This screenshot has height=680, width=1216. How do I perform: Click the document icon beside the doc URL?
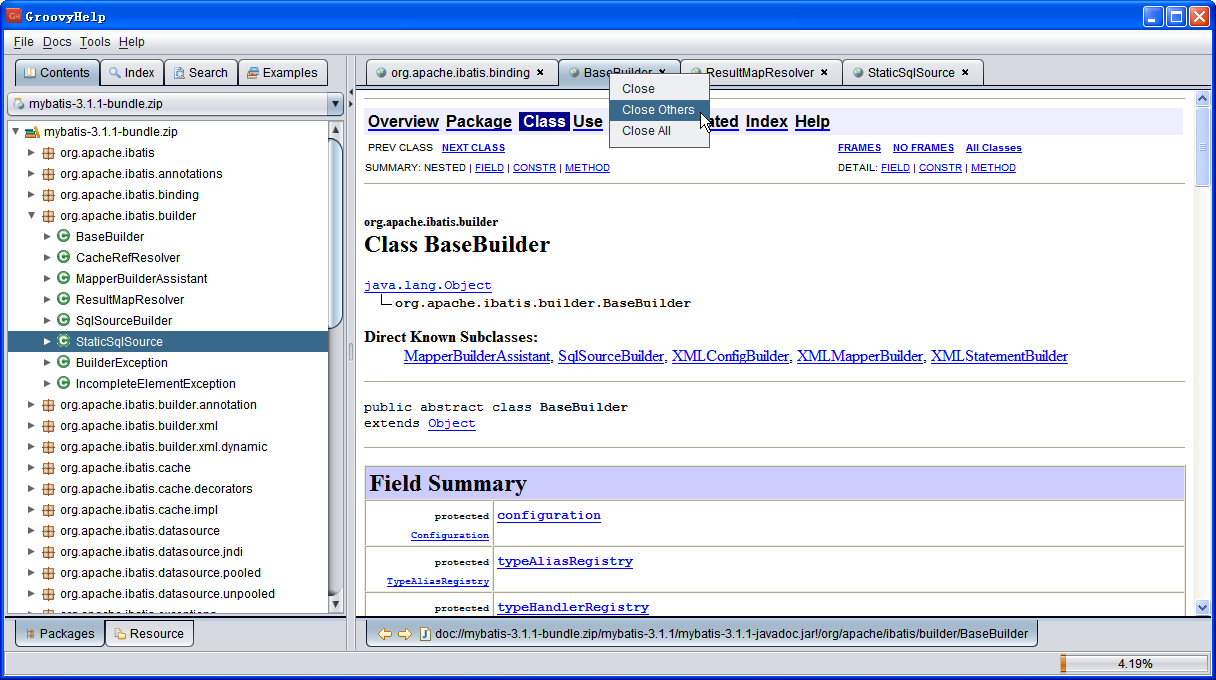click(424, 634)
